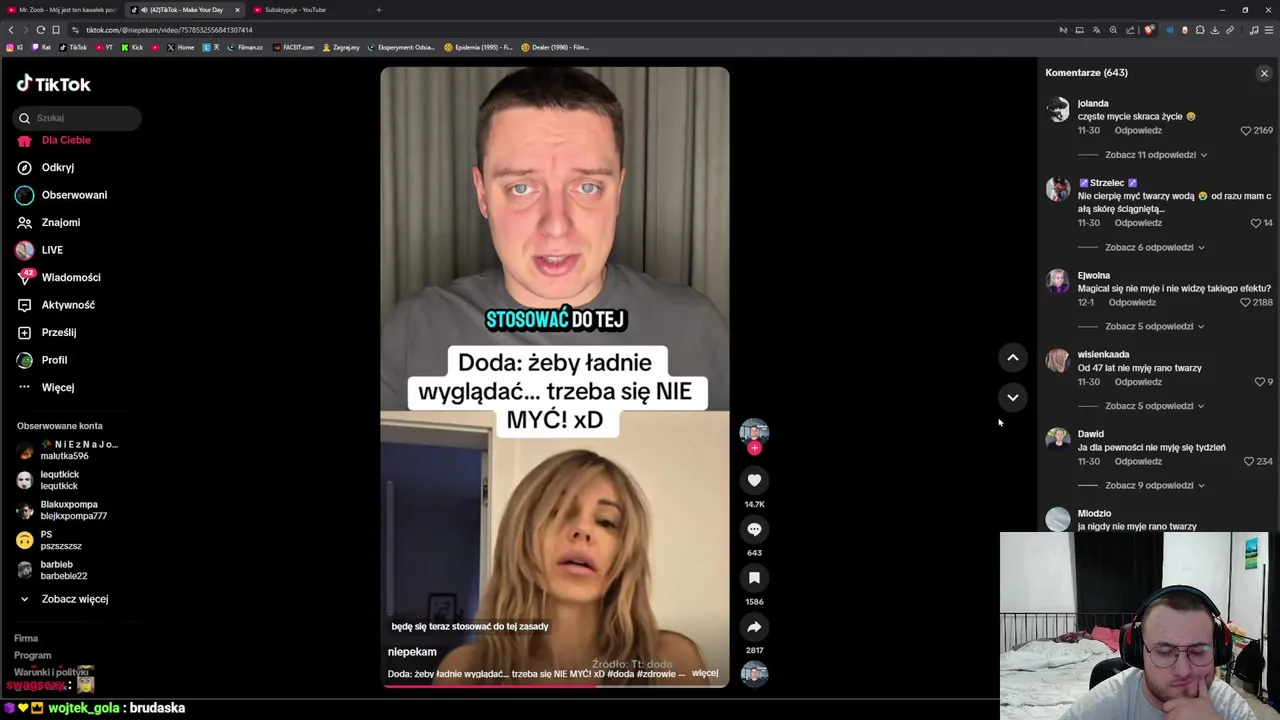1280x720 pixels.
Task: Switch to Mr. Zoob YouTube tab
Action: [x=62, y=10]
